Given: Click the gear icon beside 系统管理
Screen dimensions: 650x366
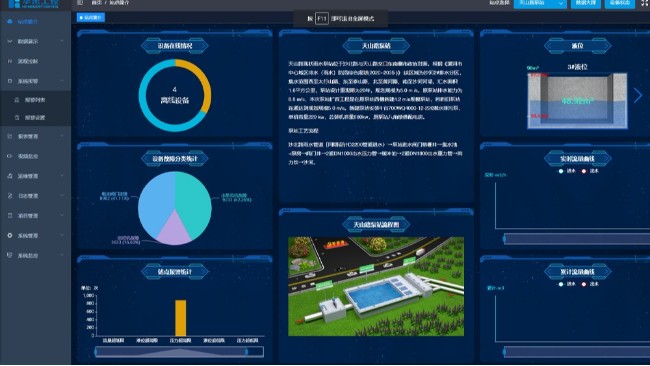Looking at the screenshot, I should 10,235.
